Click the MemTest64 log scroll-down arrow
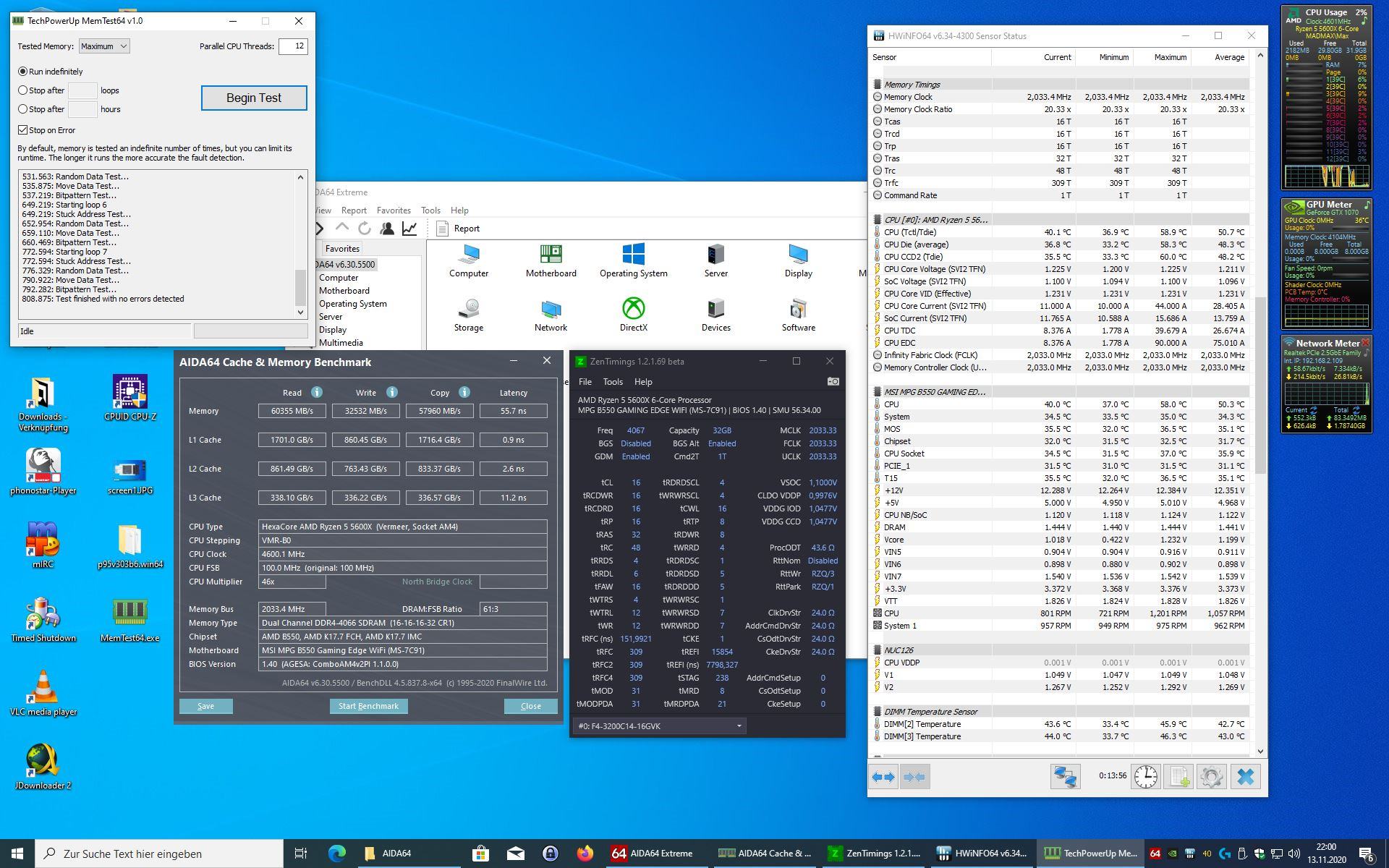The image size is (1389, 868). coord(301,312)
